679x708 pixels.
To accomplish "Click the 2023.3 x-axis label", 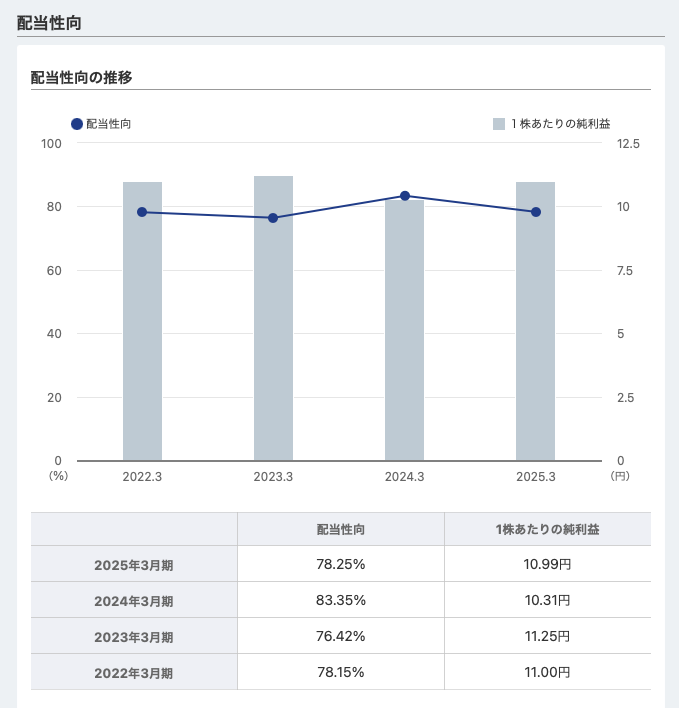I will (273, 476).
